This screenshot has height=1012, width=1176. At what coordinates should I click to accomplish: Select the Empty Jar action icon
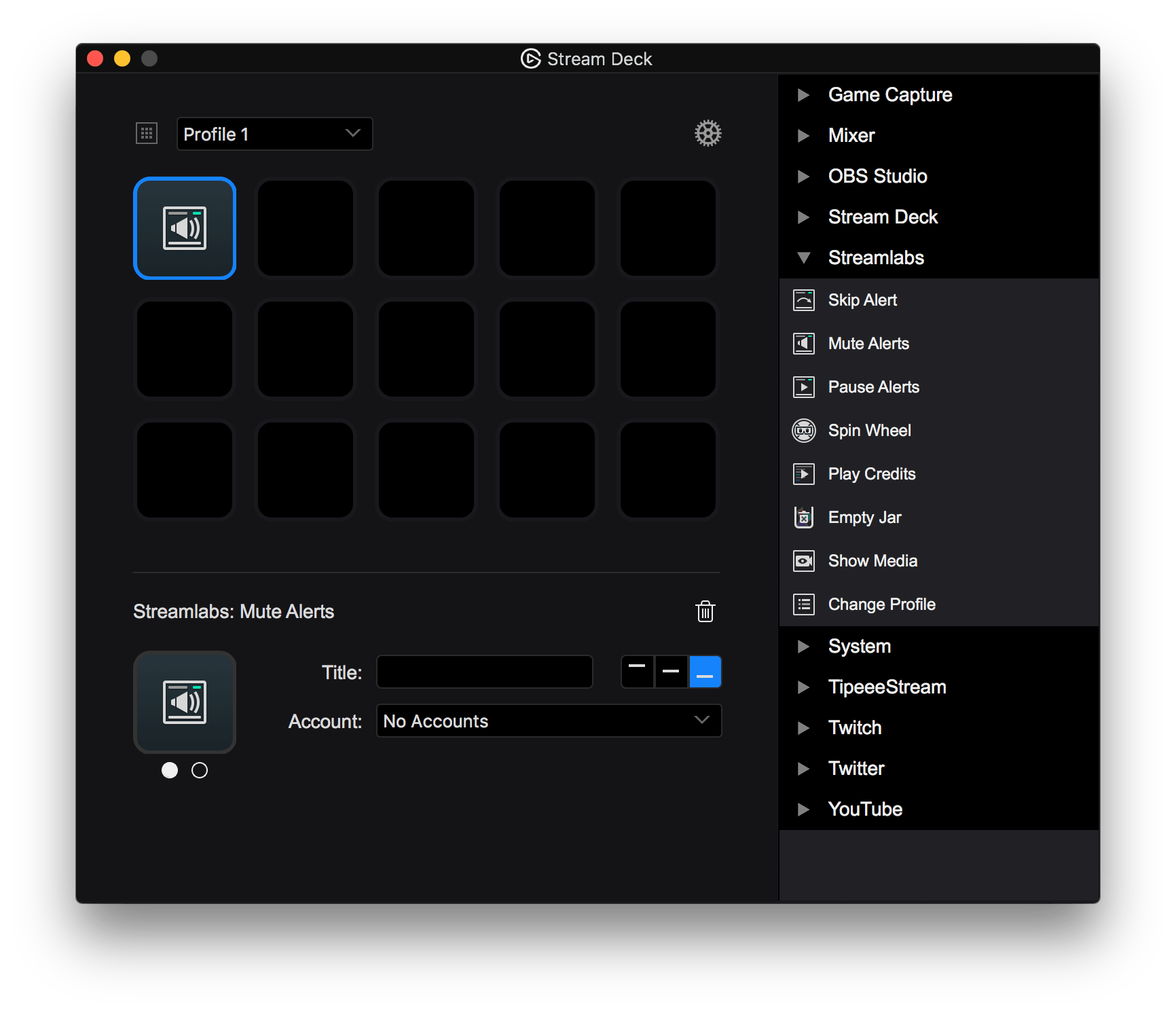coord(804,517)
